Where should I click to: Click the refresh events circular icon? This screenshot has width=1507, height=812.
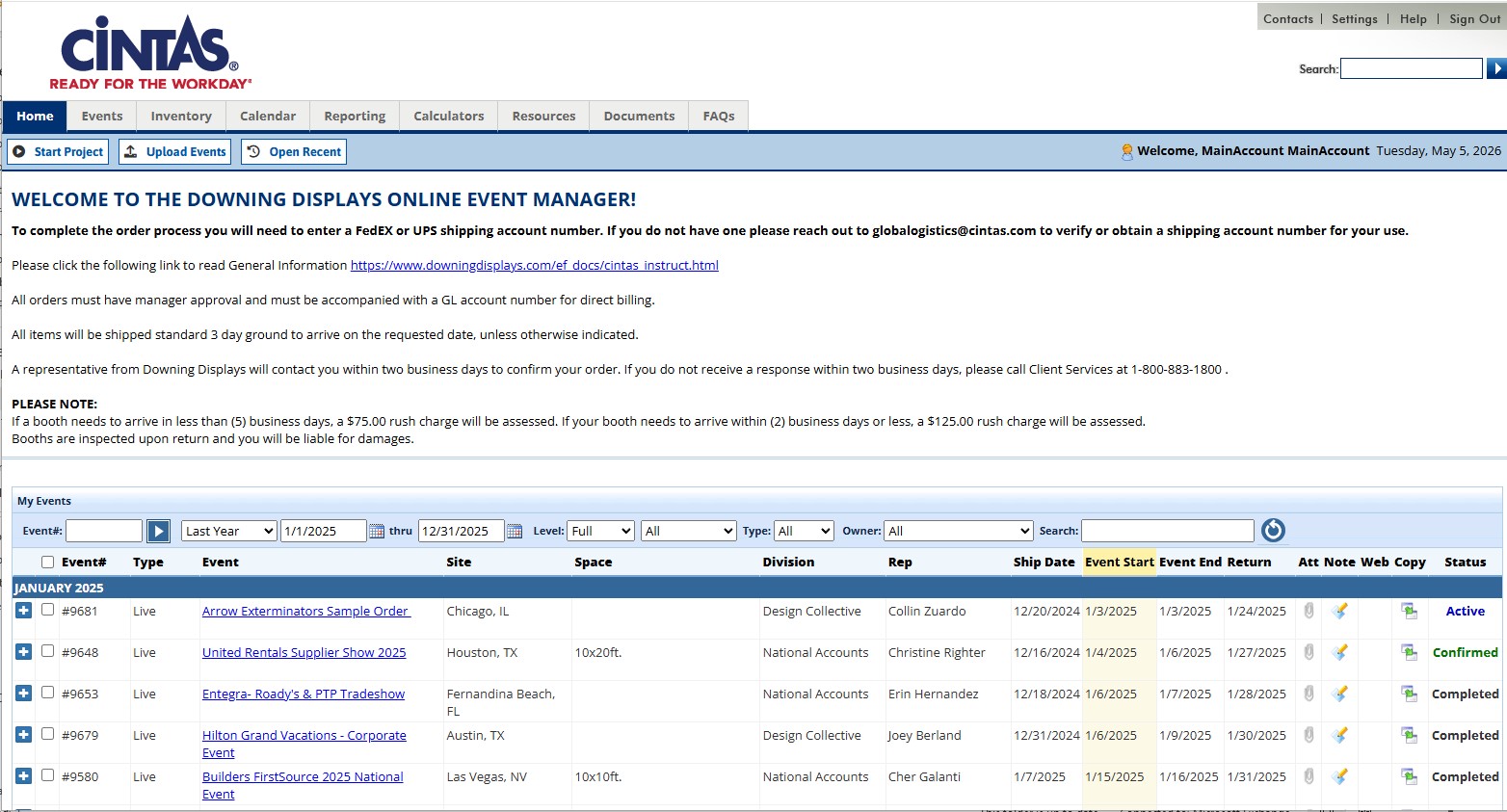point(1273,531)
